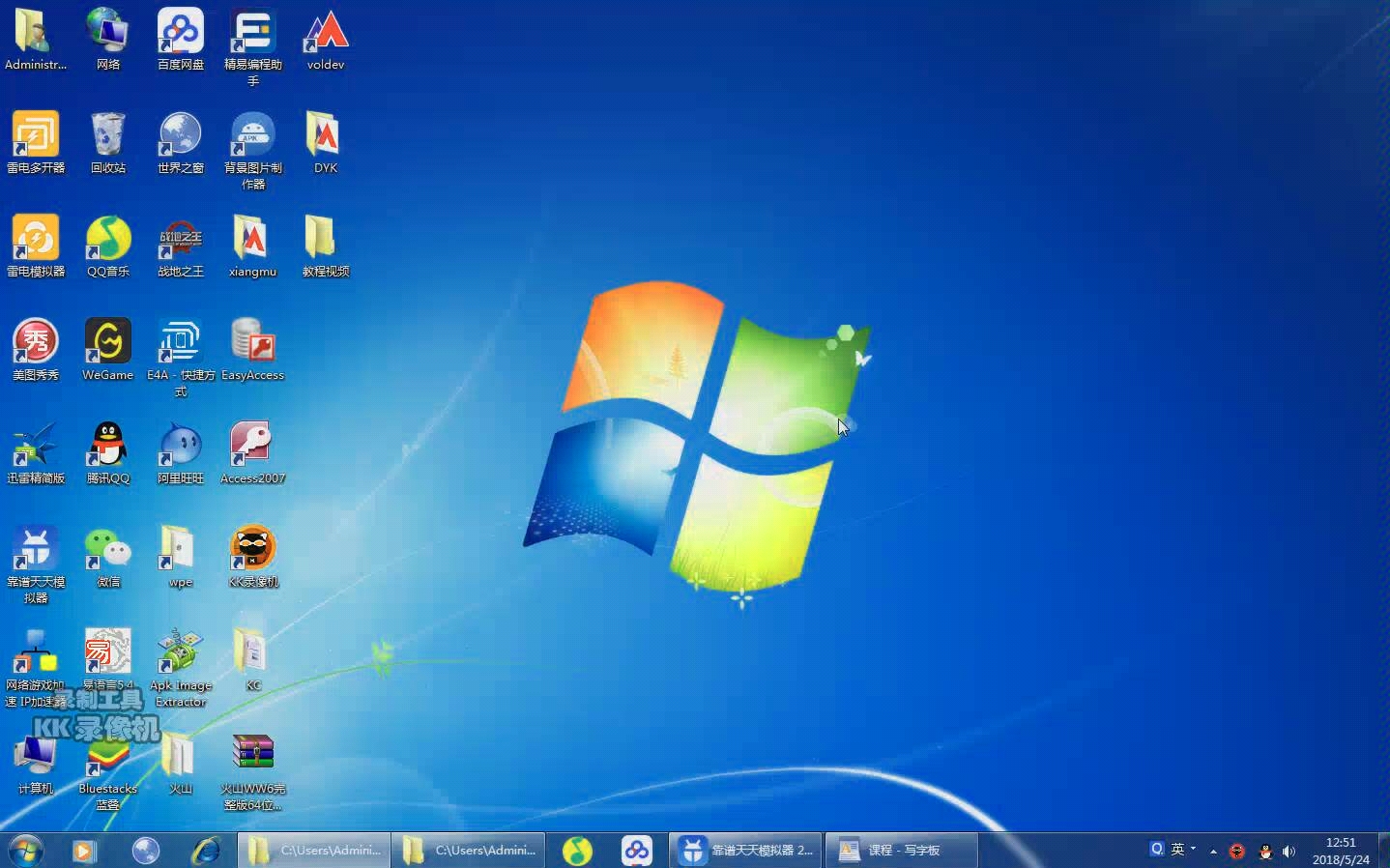
Task: Select the 百度网盘 desktop shortcut
Action: (181, 41)
